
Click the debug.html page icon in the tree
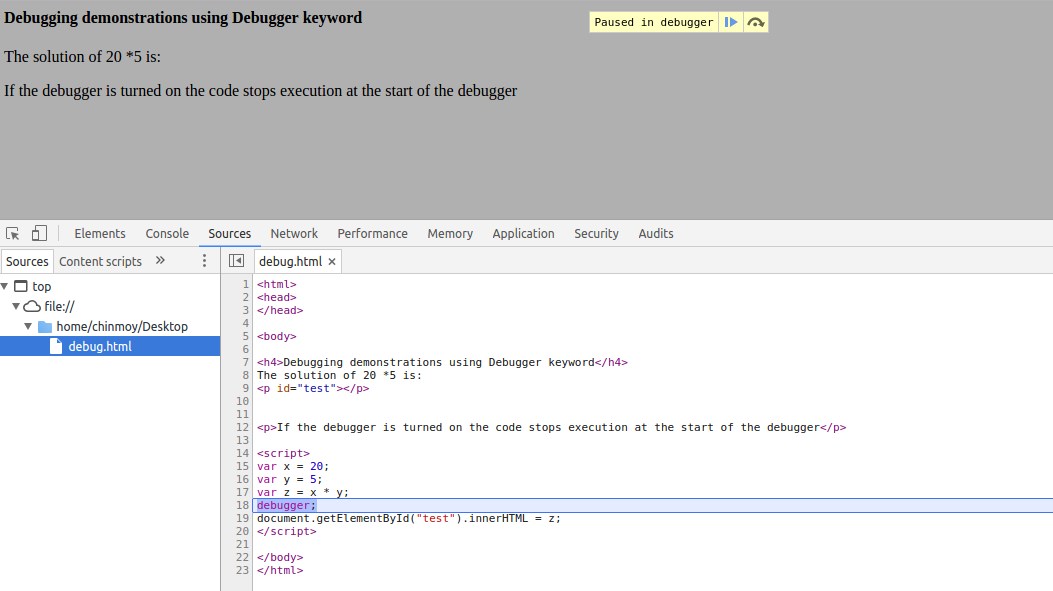pyautogui.click(x=56, y=346)
